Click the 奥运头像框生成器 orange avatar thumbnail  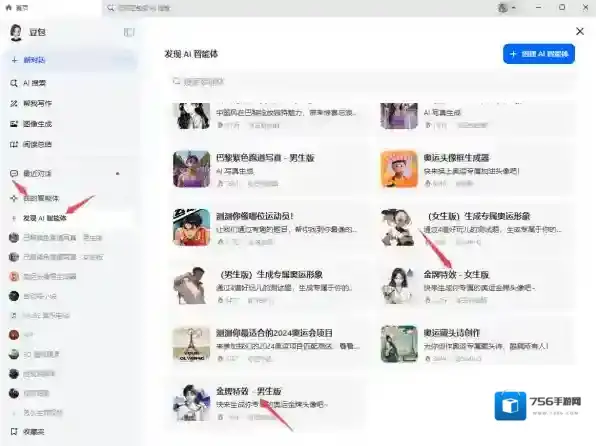coord(399,169)
